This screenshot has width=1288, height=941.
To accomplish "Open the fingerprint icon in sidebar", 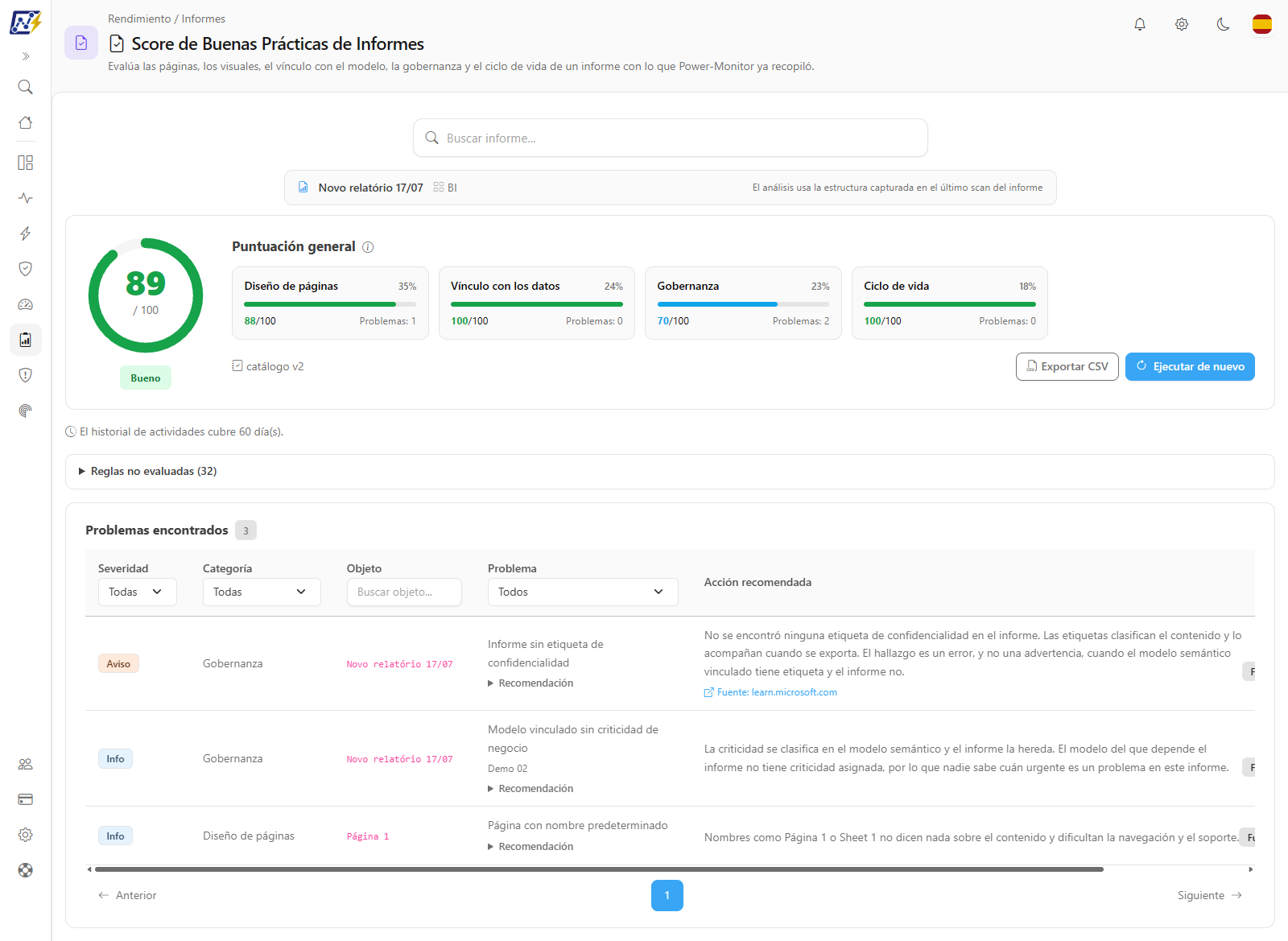I will tap(26, 411).
